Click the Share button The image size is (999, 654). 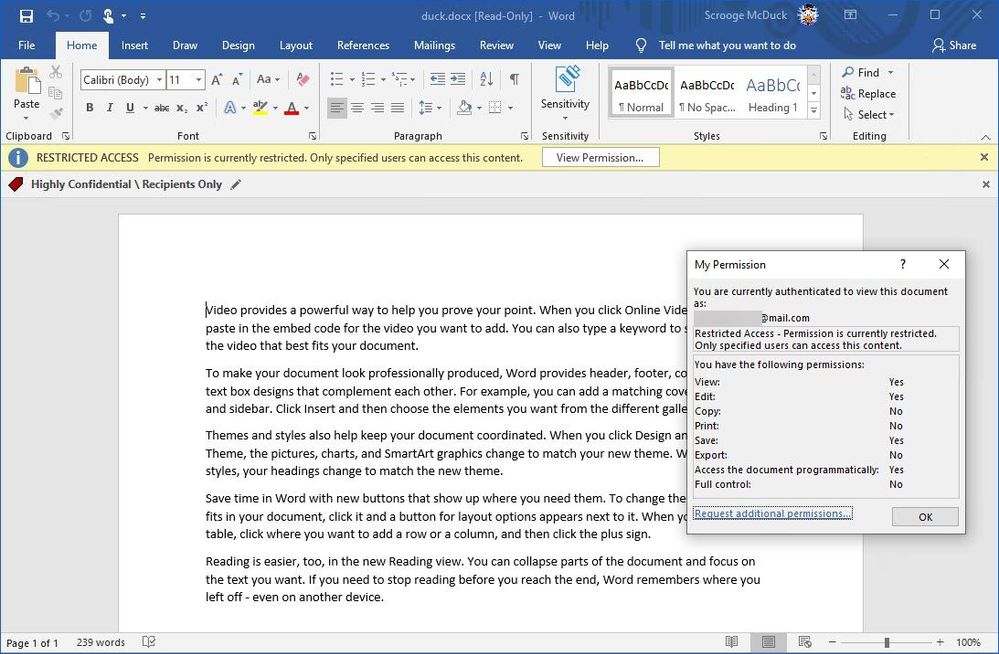pos(954,45)
